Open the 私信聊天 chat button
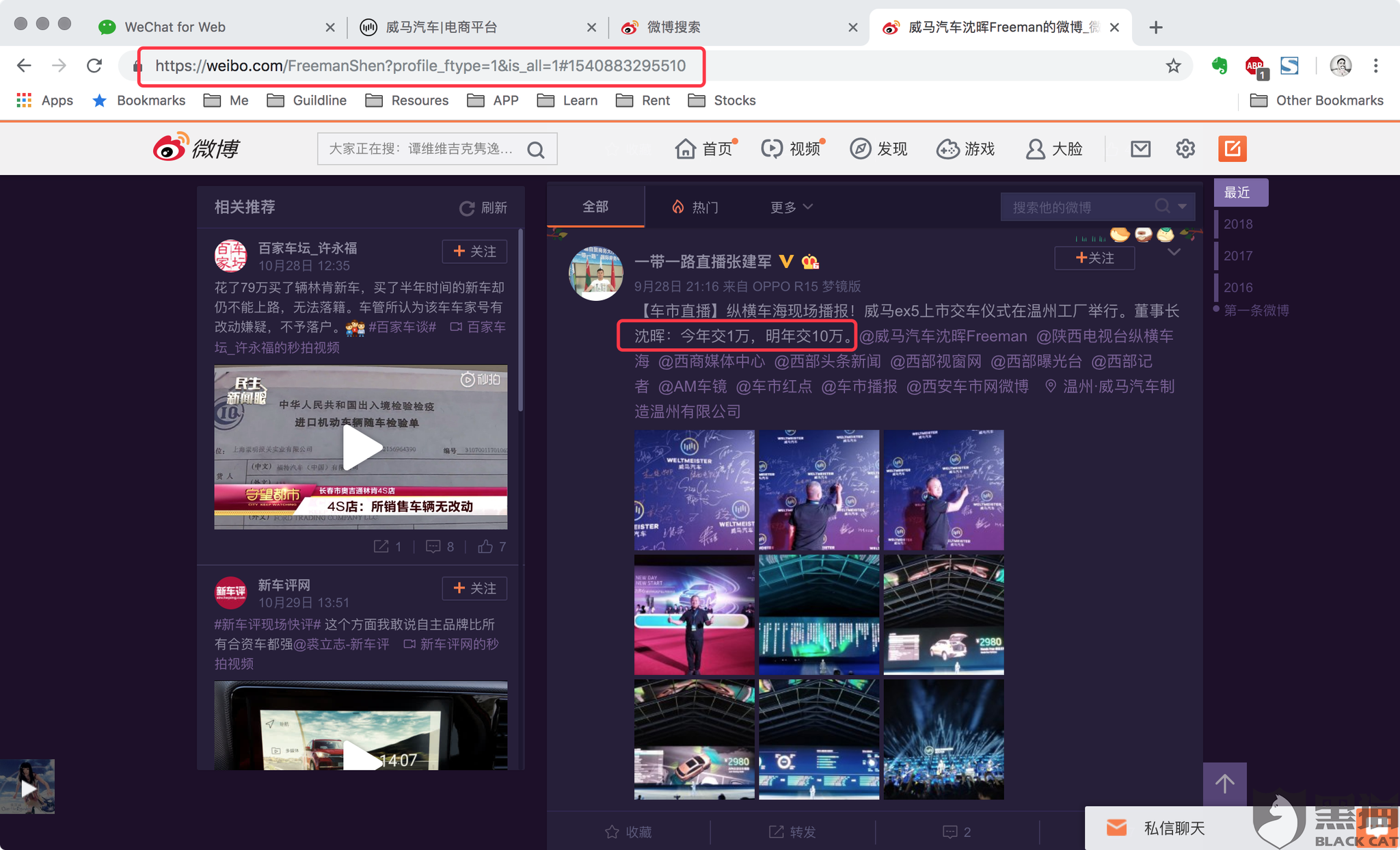This screenshot has height=850, width=1400. coord(1174,828)
